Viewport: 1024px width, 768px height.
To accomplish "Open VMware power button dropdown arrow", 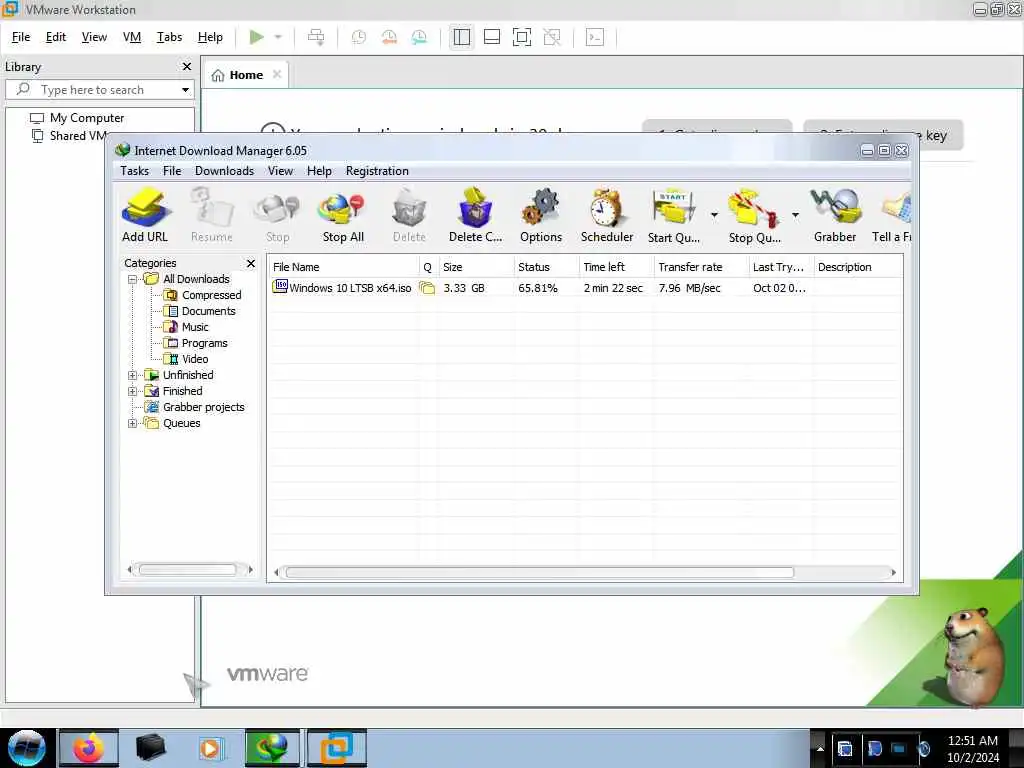I will [x=278, y=37].
